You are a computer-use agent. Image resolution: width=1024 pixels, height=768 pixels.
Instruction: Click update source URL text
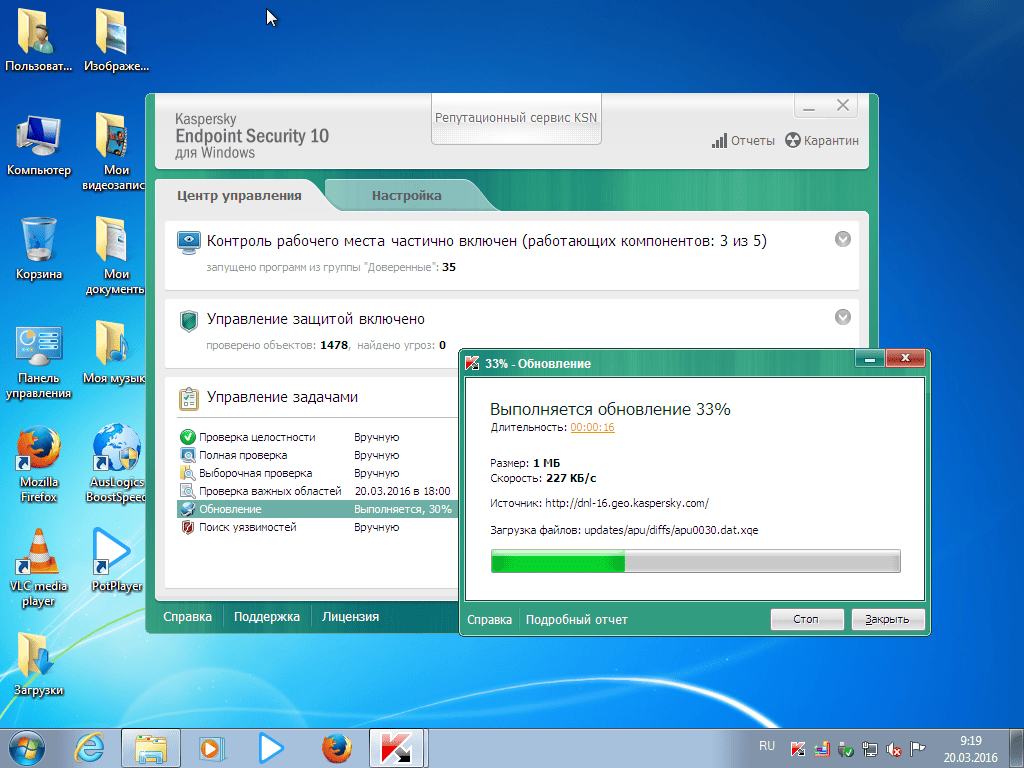point(627,503)
